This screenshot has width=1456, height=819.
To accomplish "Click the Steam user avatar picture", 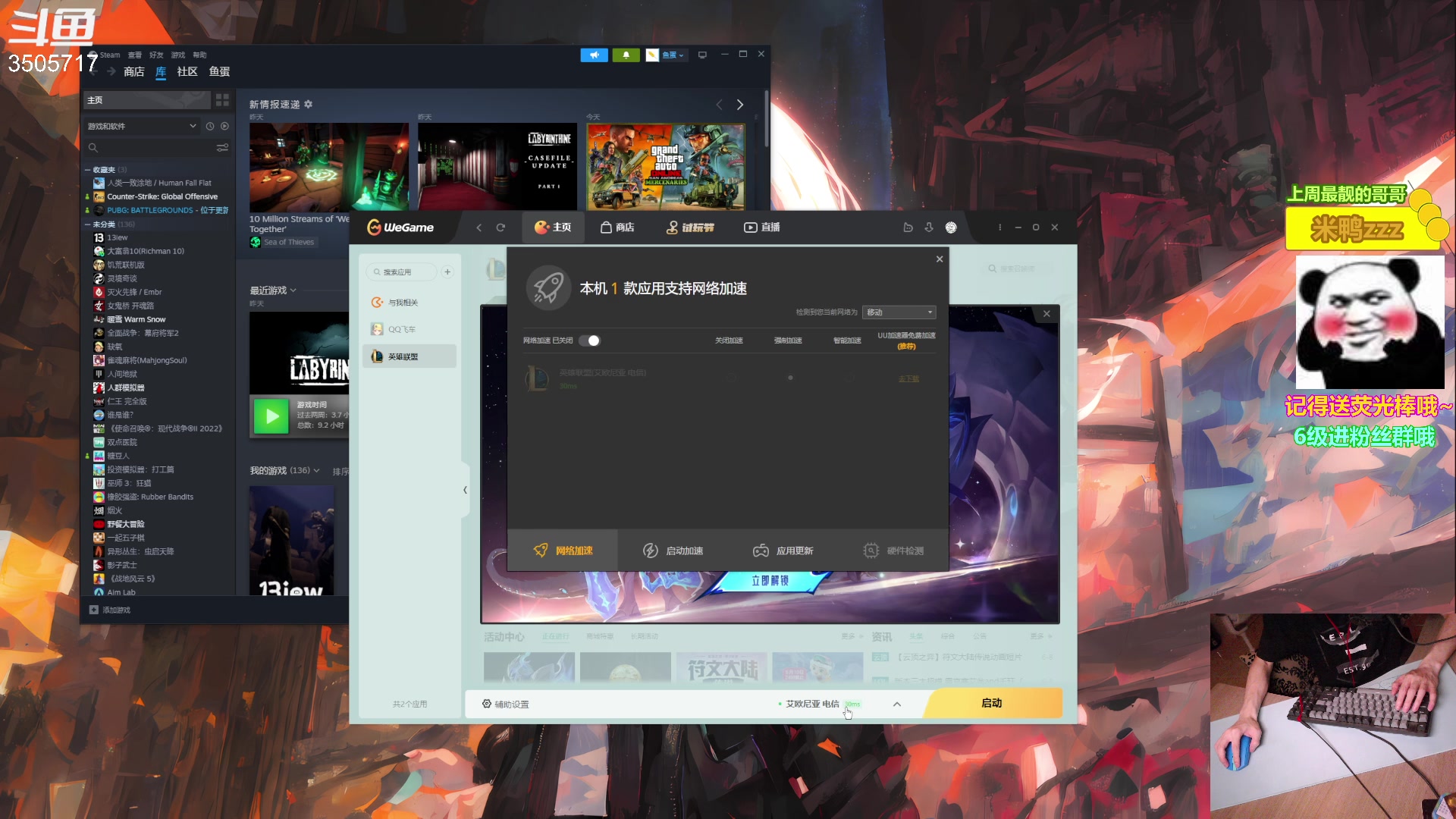I will [652, 55].
